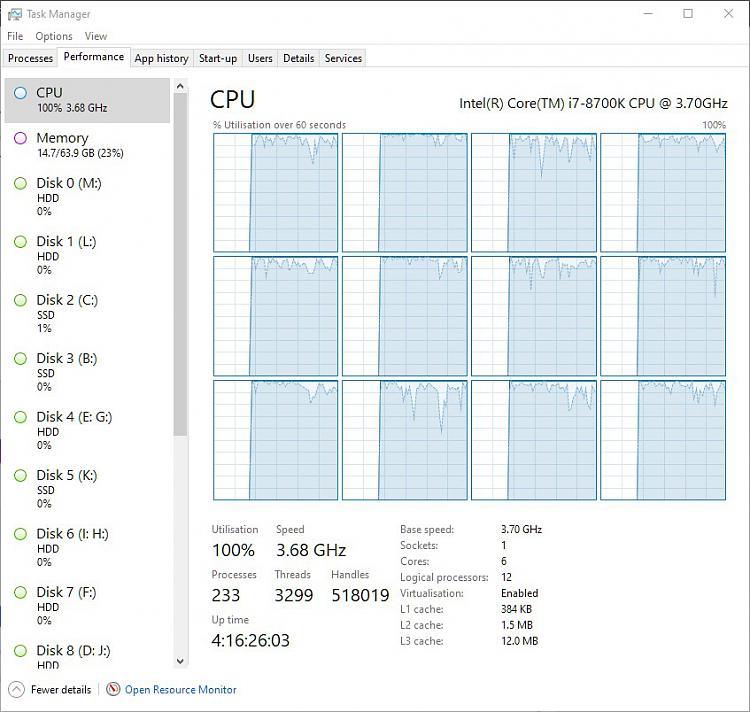Image resolution: width=750 pixels, height=712 pixels.
Task: Click the Memory purple circle icon
Action: tap(21, 138)
